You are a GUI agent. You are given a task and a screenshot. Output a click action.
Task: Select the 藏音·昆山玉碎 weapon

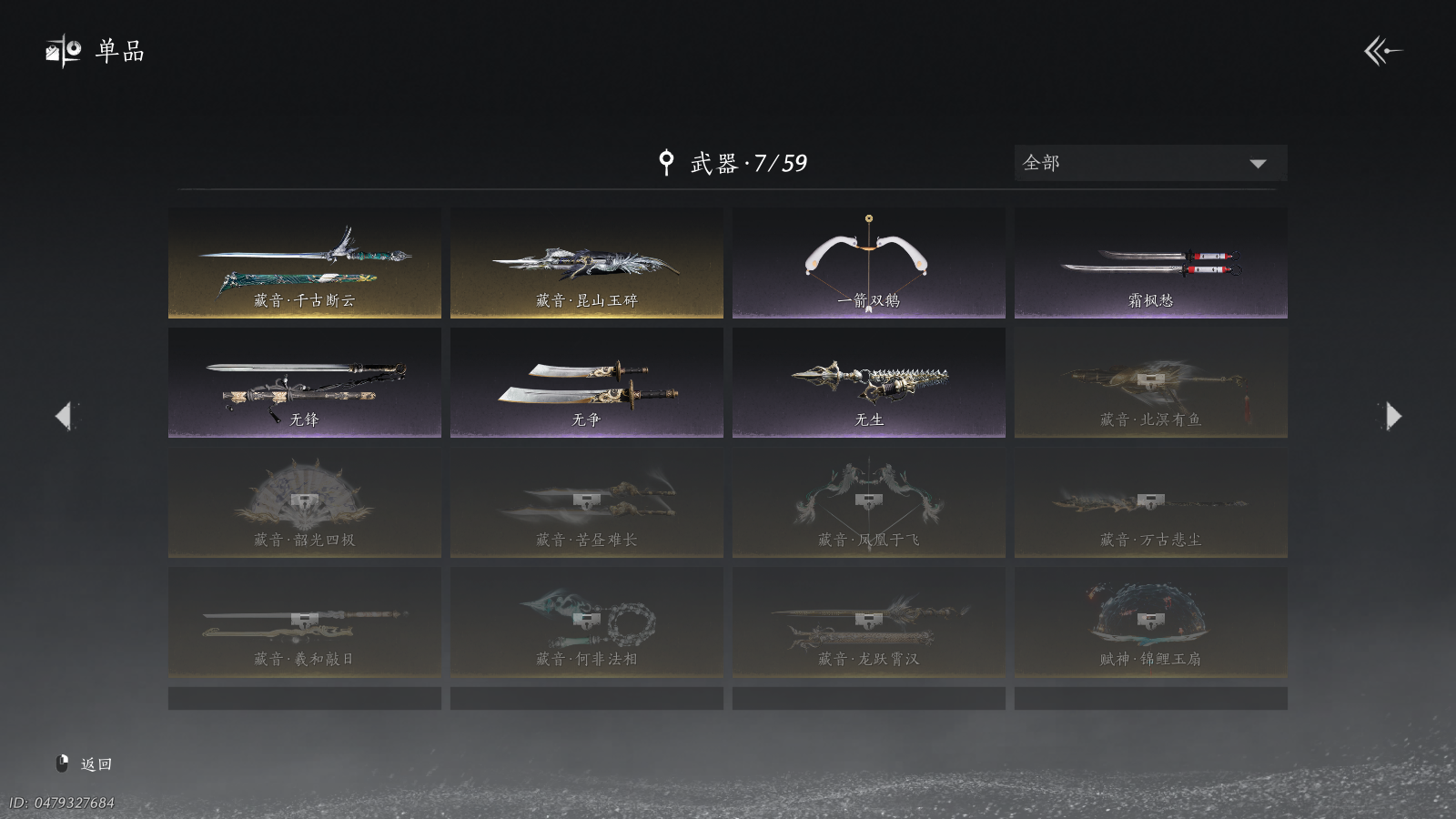[587, 263]
